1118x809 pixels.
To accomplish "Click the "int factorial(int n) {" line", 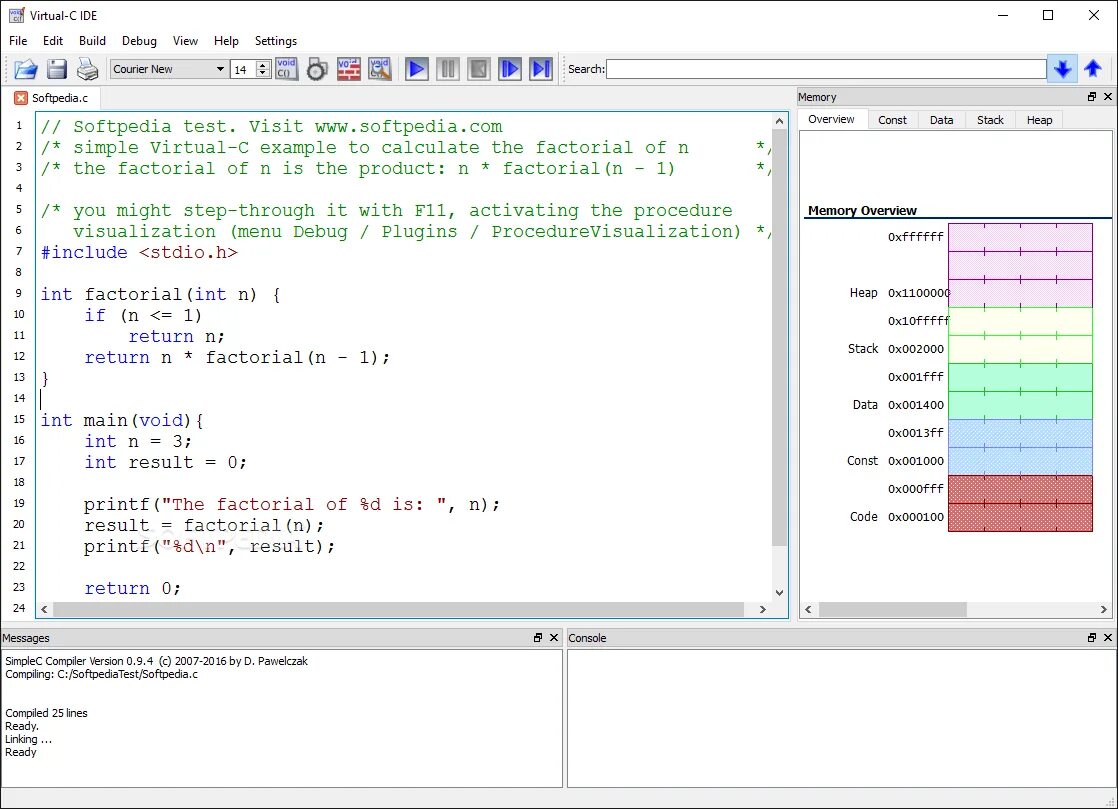I will tap(160, 294).
